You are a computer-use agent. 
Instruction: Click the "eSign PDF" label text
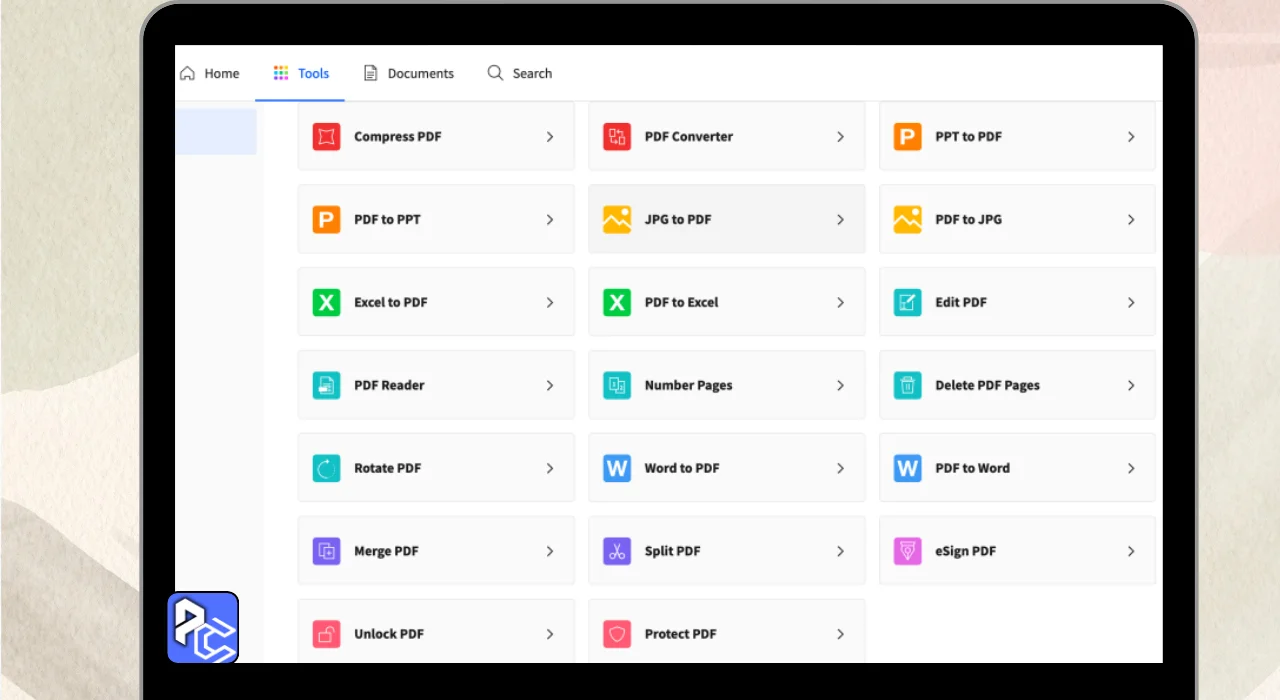tap(966, 552)
